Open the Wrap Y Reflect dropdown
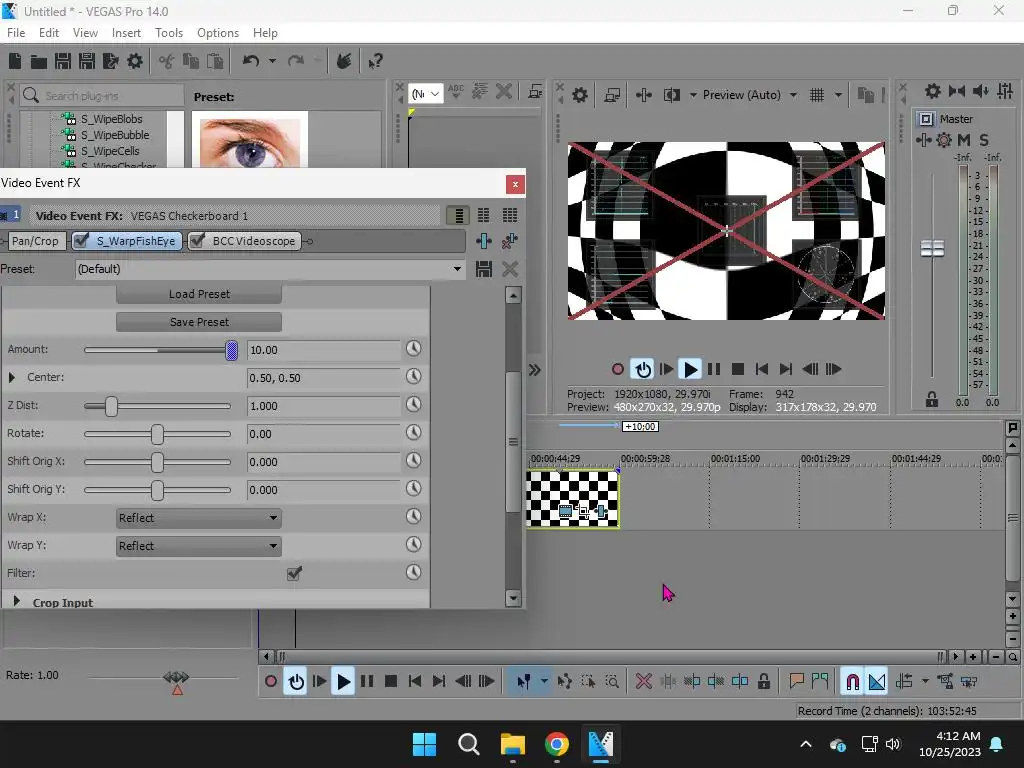 pos(199,546)
